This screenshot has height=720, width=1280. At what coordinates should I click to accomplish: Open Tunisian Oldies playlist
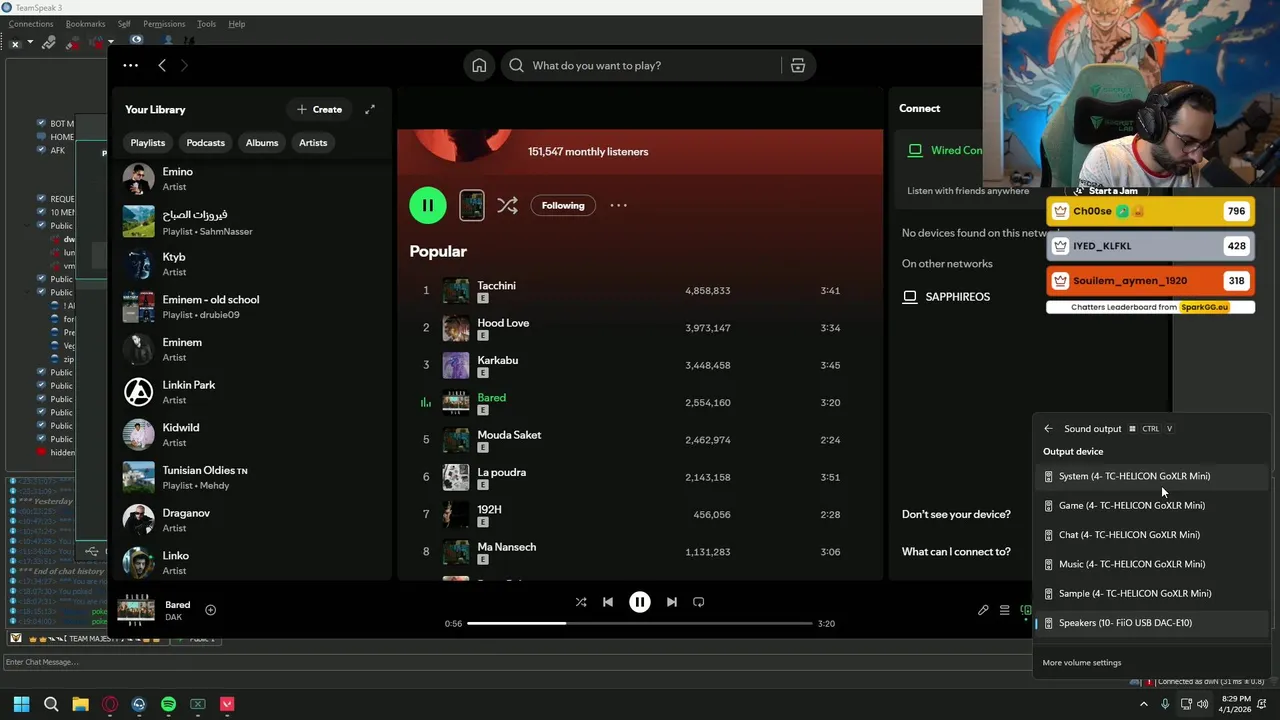(252, 477)
